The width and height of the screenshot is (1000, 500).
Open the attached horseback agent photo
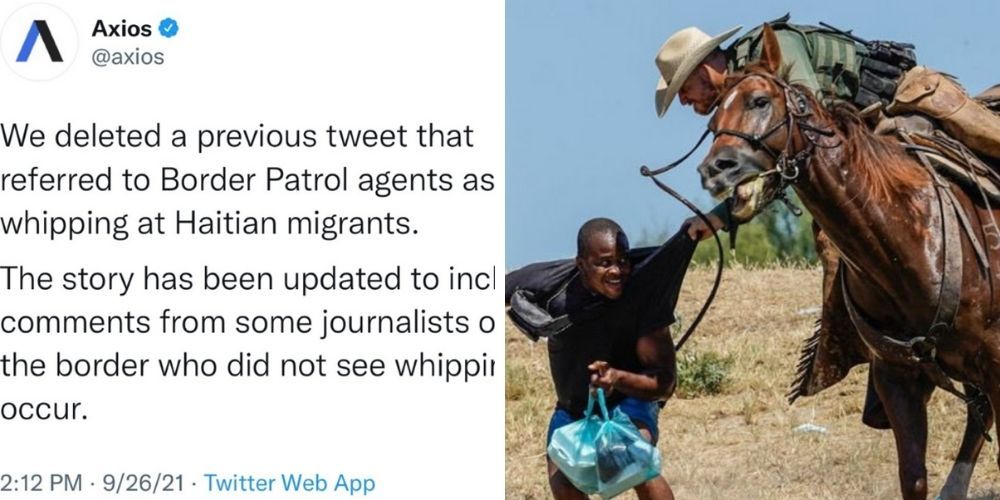click(x=753, y=250)
